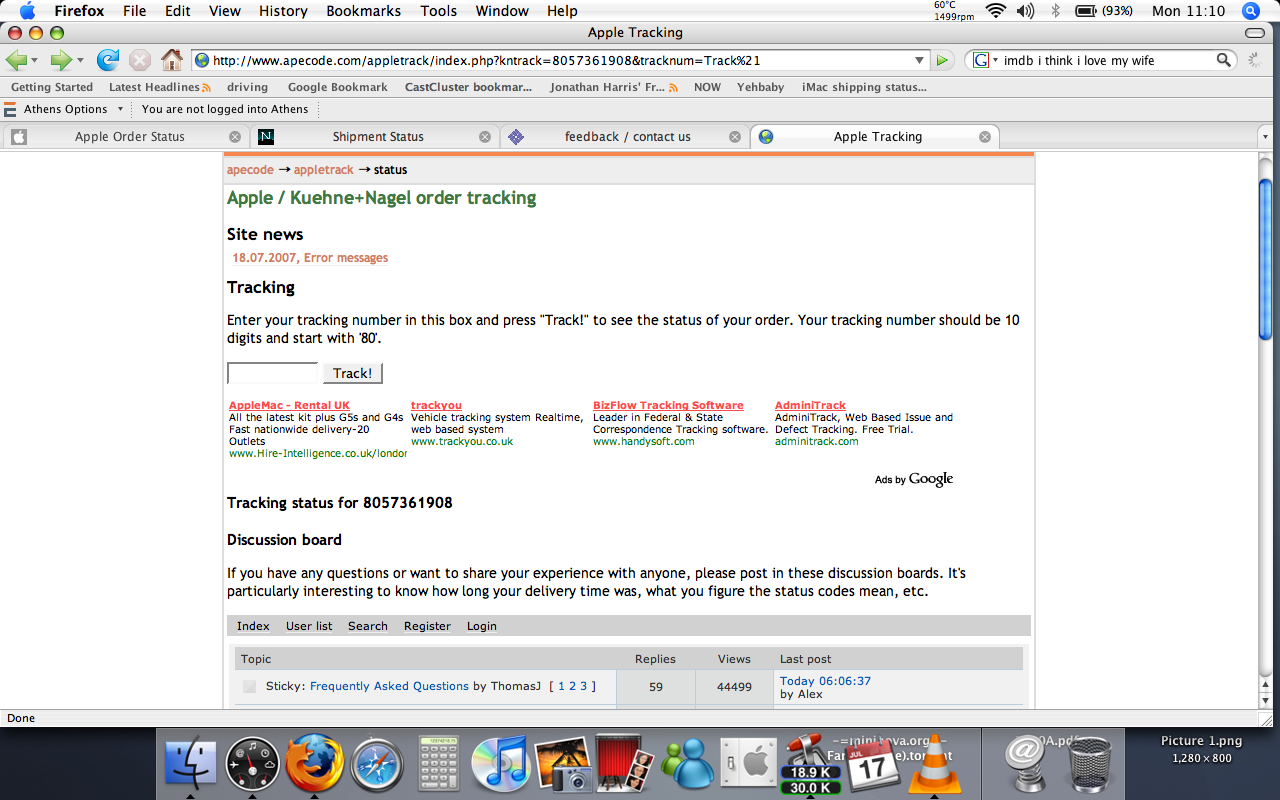Screen dimensions: 1280x800
Task: Open the network speed monitor Dock icon
Action: (811, 765)
